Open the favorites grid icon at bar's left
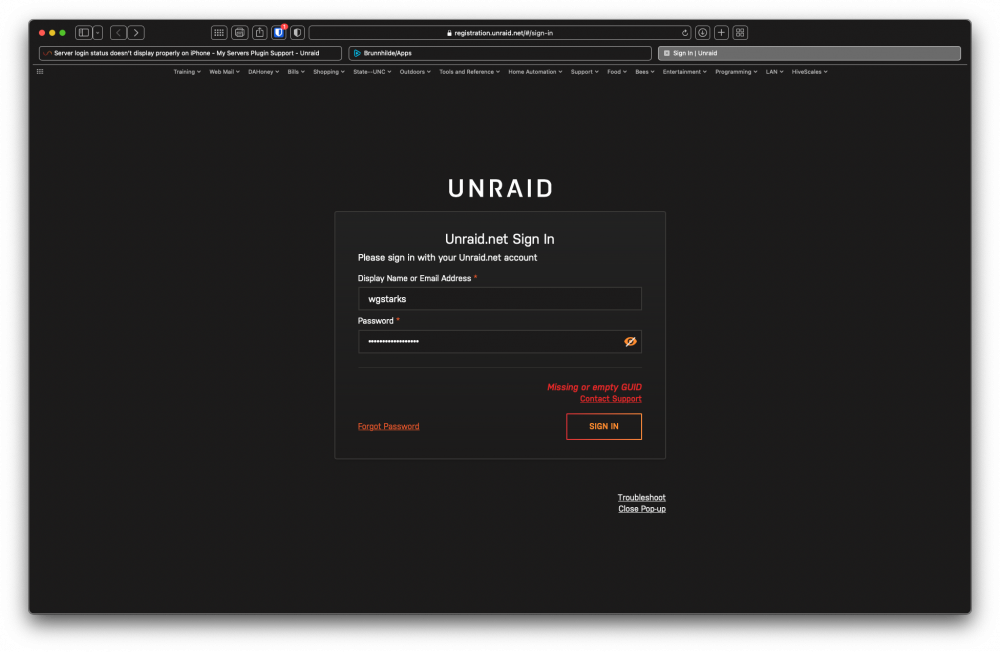 click(x=40, y=72)
